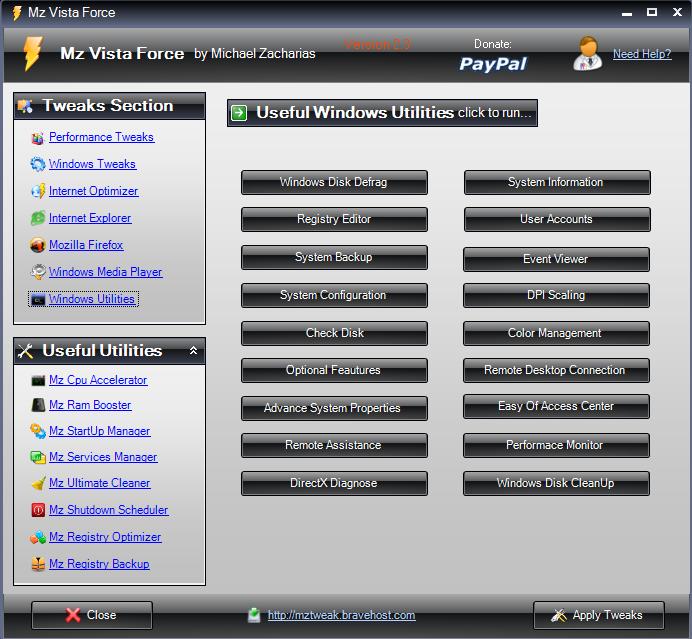Run Check Disk
The width and height of the screenshot is (692, 639).
click(x=334, y=333)
